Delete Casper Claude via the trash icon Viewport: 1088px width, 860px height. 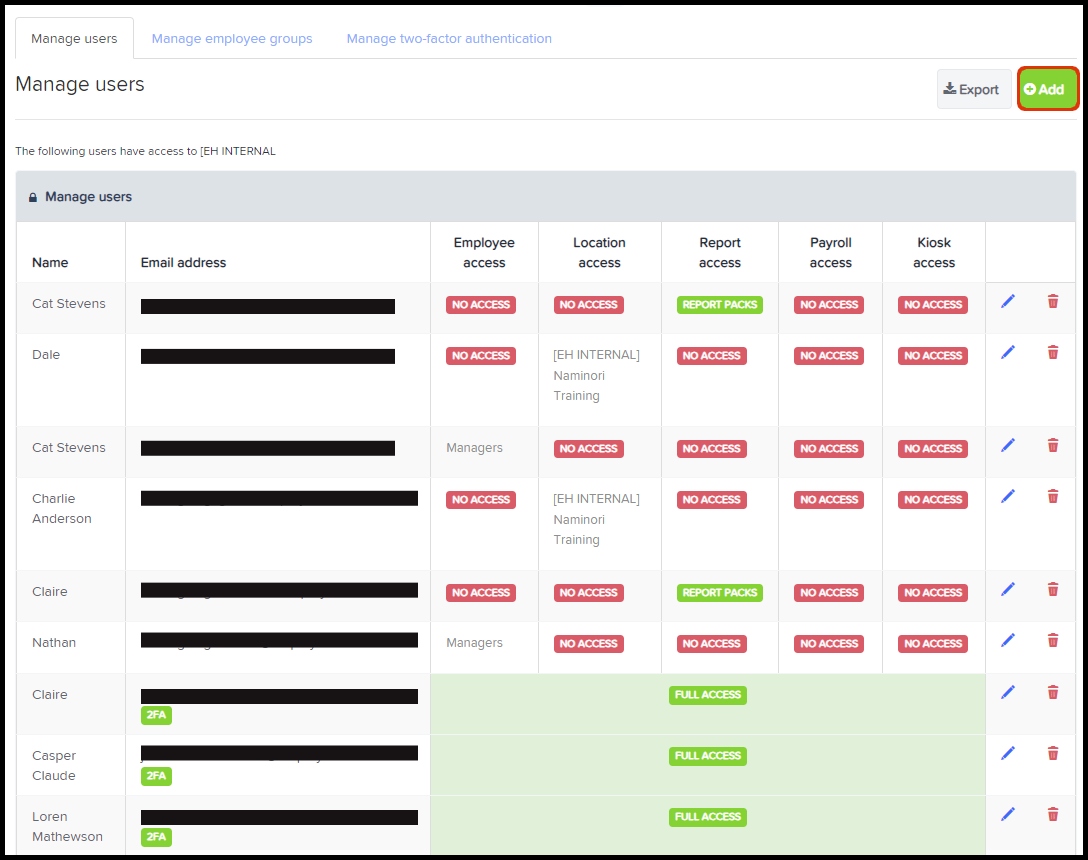click(x=1053, y=753)
